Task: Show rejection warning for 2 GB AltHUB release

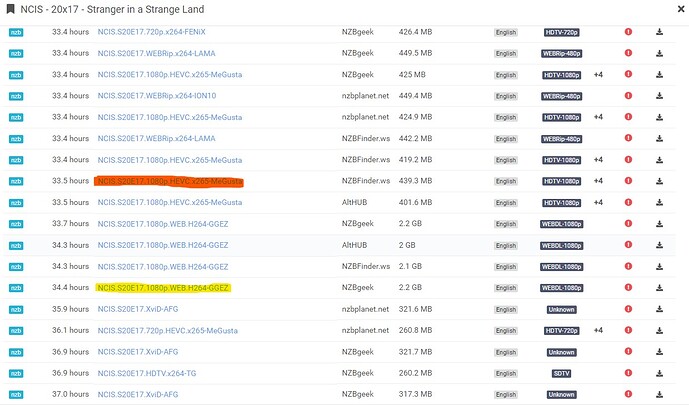Action: point(628,245)
